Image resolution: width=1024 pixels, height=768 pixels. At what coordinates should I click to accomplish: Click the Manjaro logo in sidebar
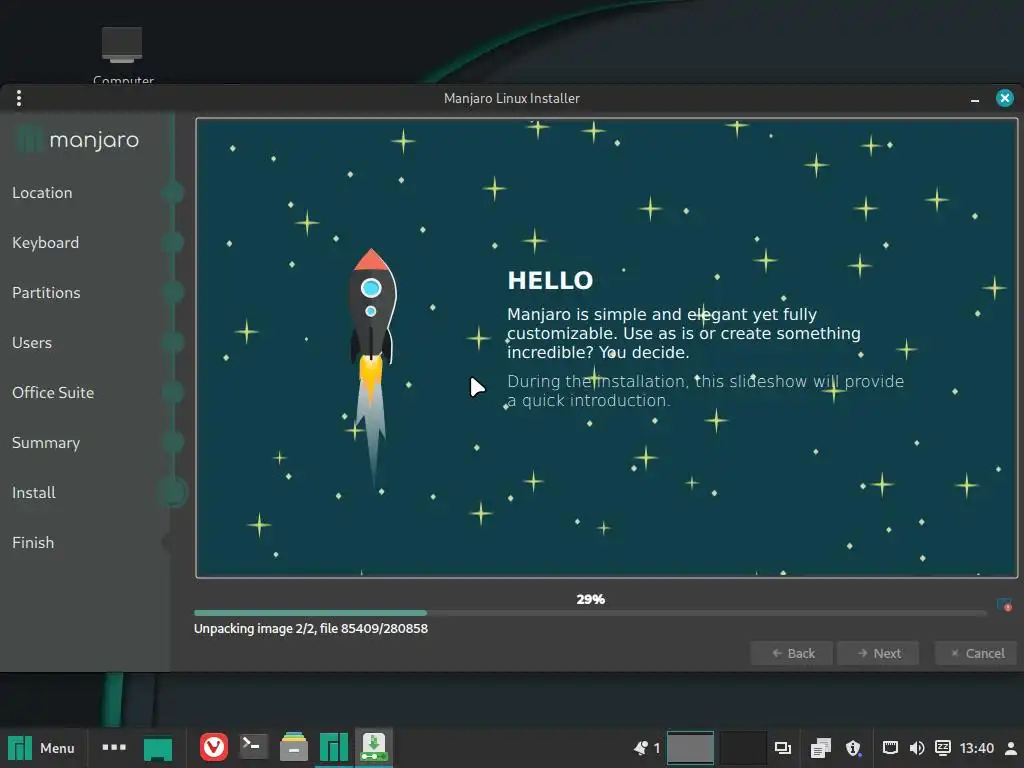(77, 139)
